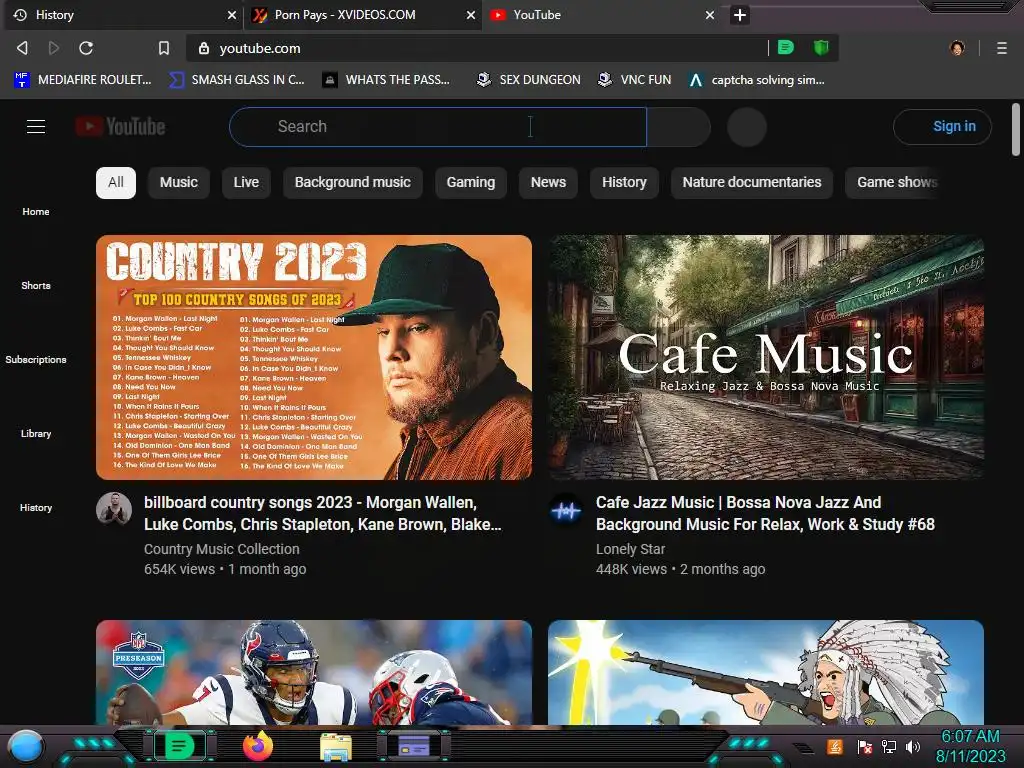Click the page vertical scrollbar thumb
1024x768 pixels.
pos(1016,129)
